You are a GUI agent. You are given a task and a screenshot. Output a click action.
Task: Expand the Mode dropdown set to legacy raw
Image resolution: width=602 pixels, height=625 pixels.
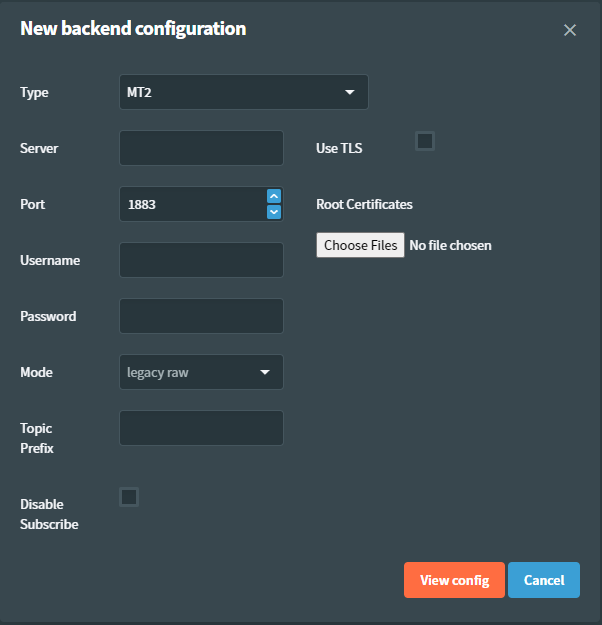(201, 372)
